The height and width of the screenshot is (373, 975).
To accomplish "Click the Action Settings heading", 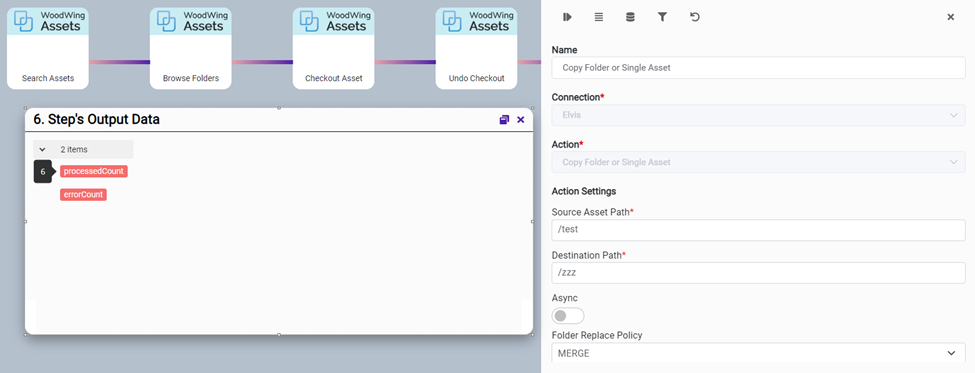I will (584, 191).
